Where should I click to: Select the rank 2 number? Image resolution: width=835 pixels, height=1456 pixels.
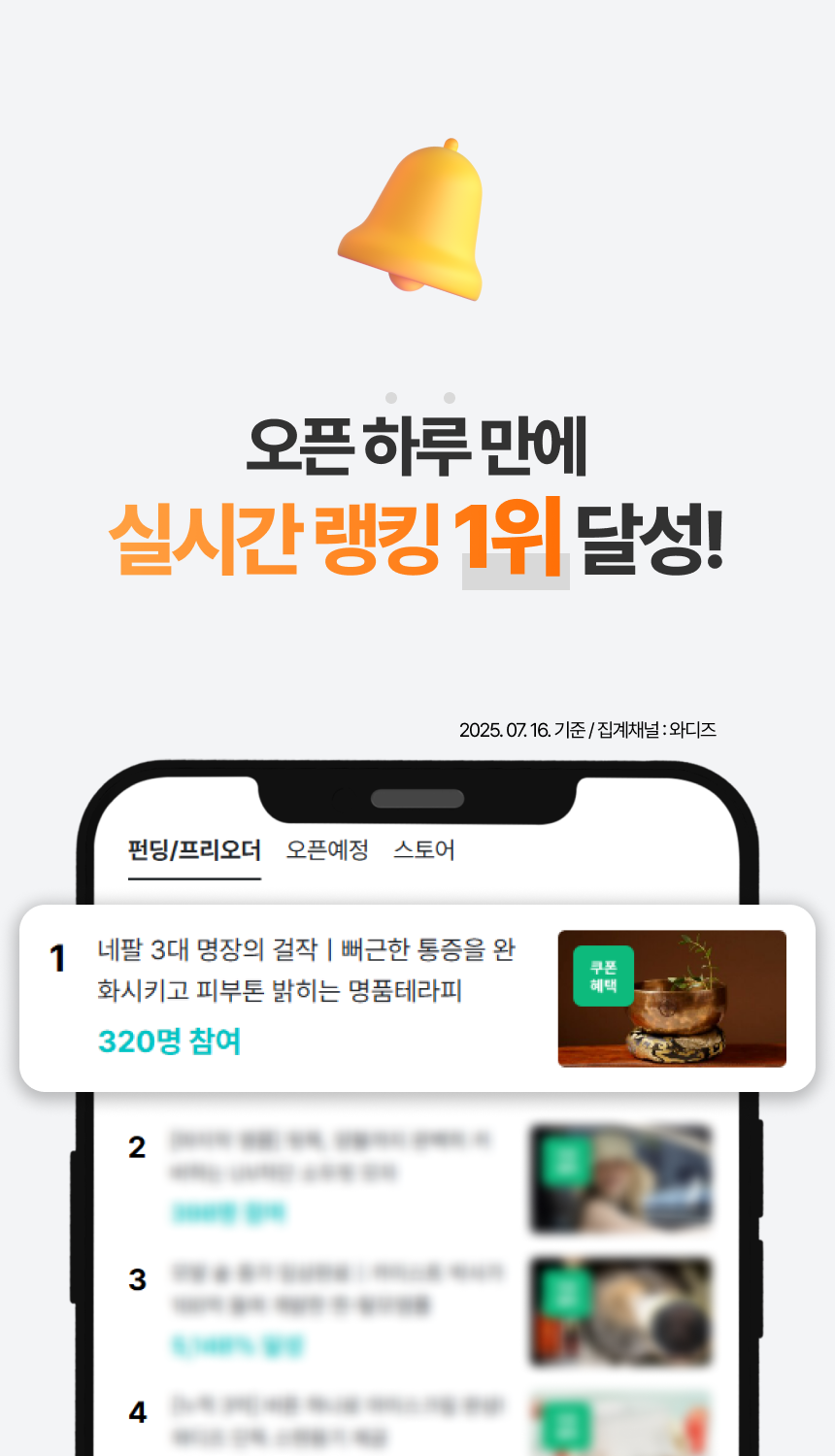click(137, 1147)
